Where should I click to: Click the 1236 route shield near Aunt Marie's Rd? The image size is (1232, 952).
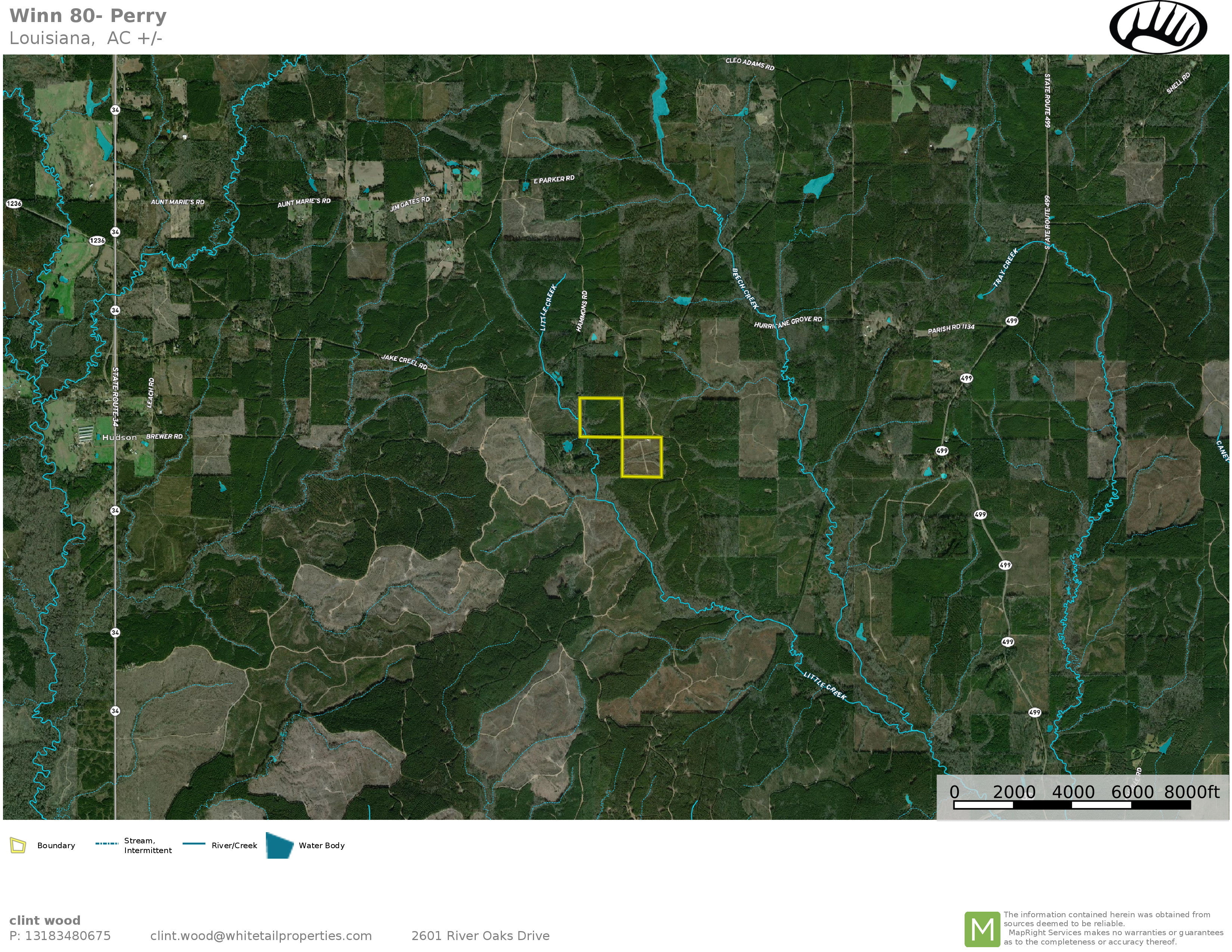97,241
